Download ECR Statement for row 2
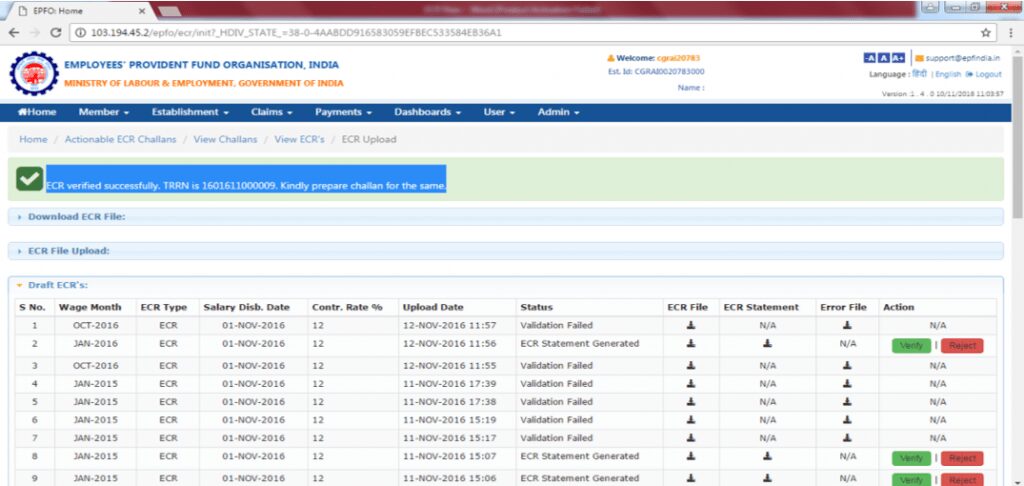The width and height of the screenshot is (1024, 486). [767, 344]
